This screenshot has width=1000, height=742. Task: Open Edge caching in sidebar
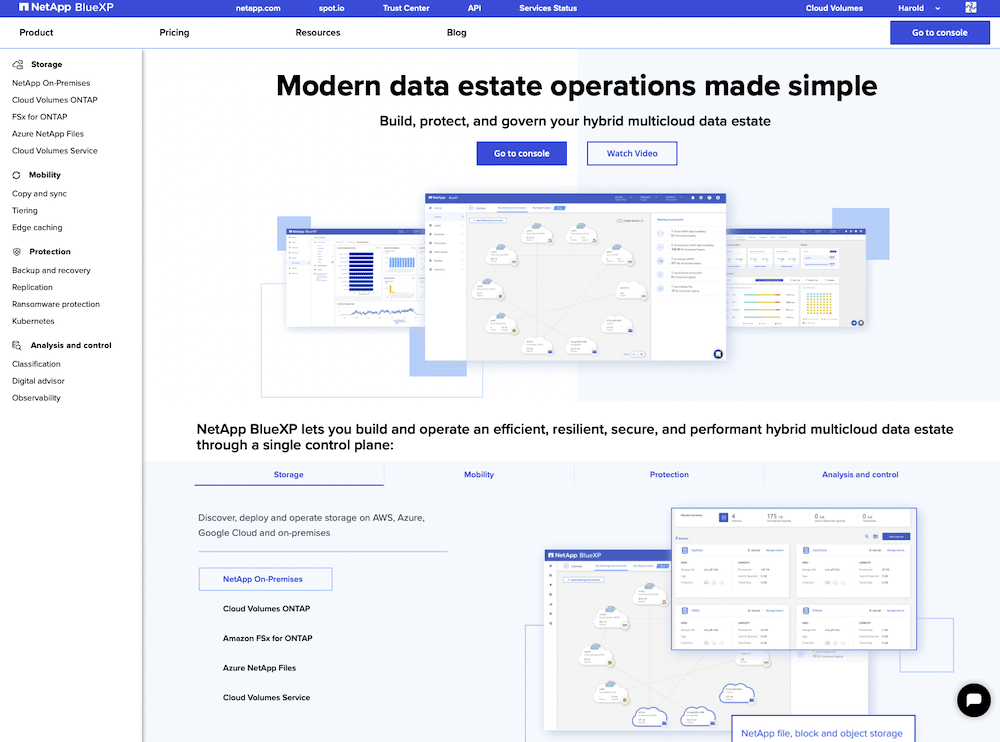click(x=37, y=228)
